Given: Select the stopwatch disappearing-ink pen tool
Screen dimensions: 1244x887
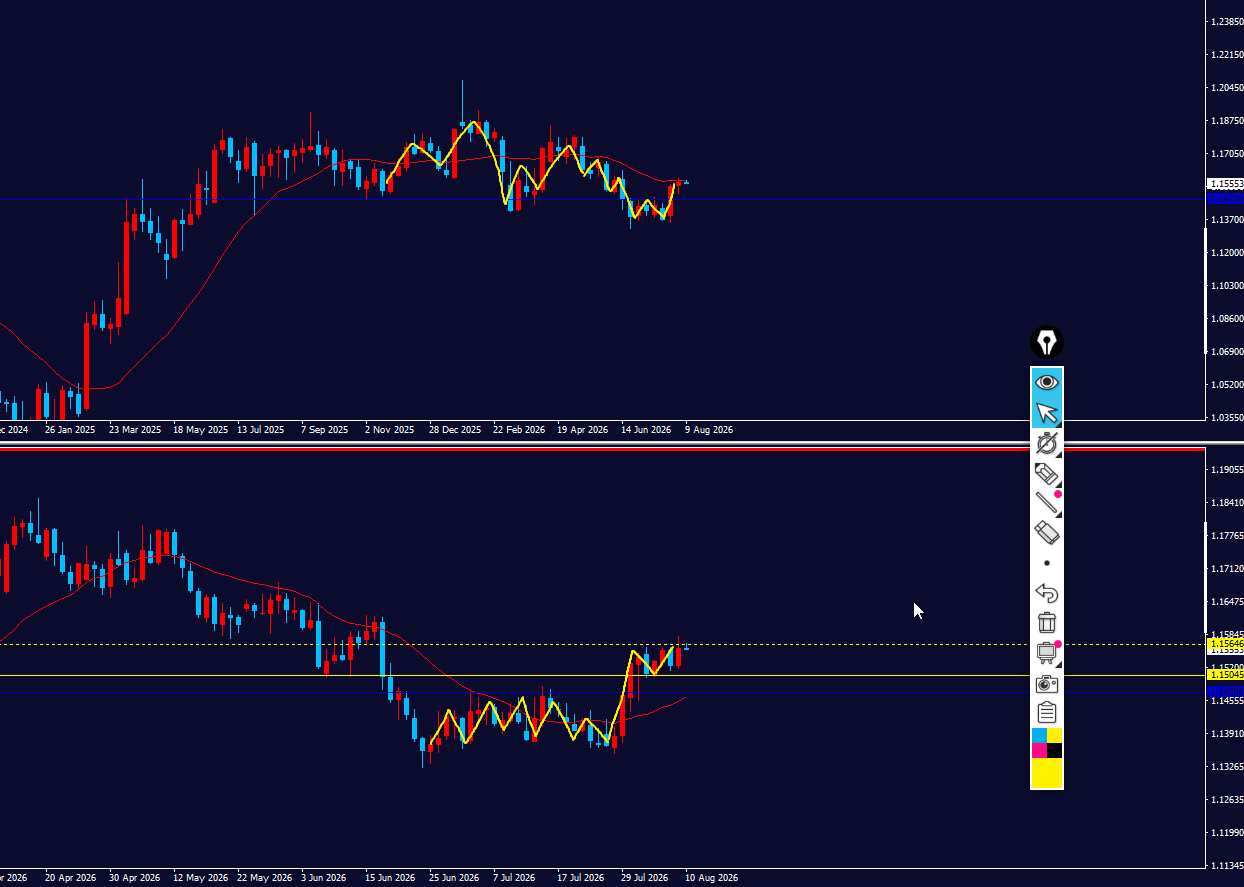Looking at the screenshot, I should coord(1047,443).
